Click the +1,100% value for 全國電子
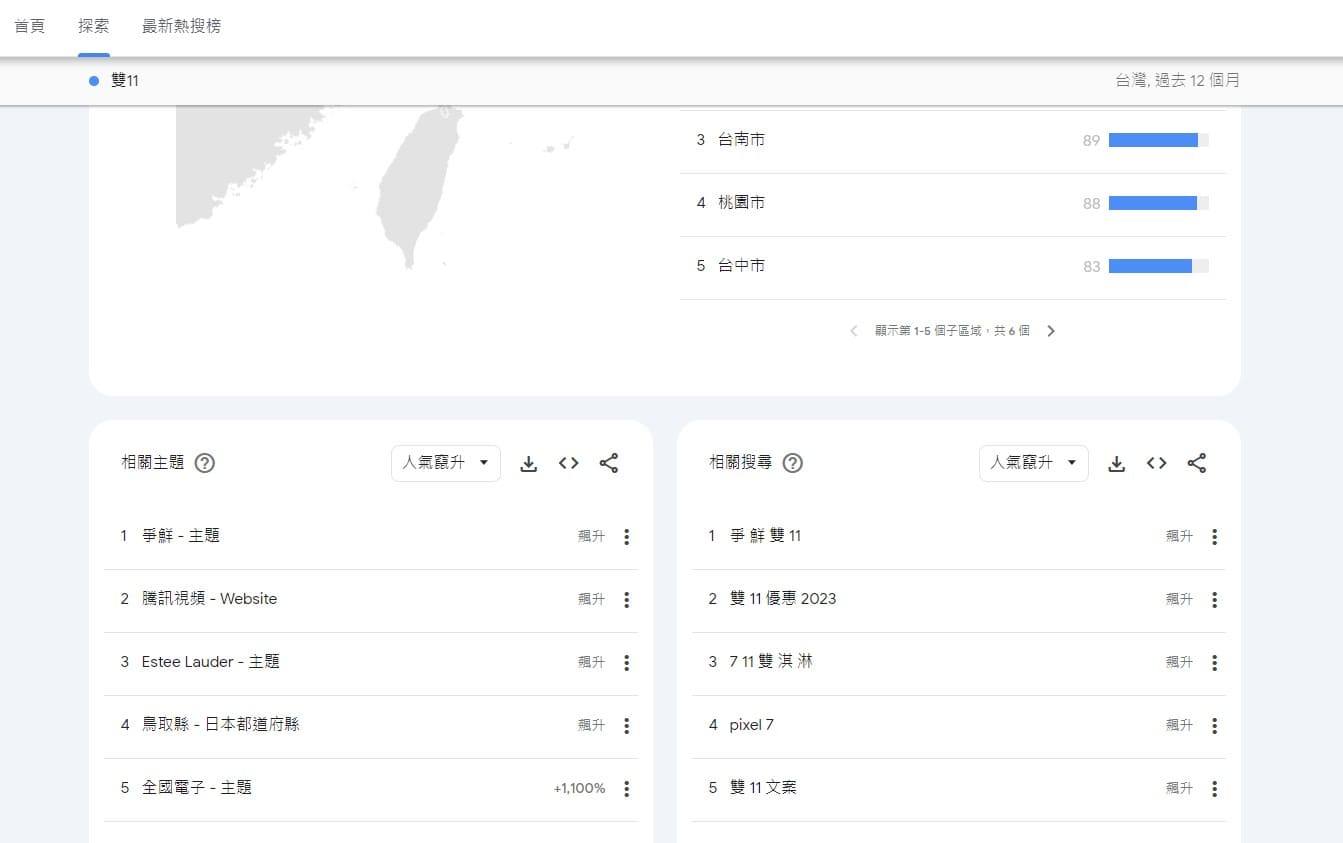The width and height of the screenshot is (1343, 843). point(579,789)
